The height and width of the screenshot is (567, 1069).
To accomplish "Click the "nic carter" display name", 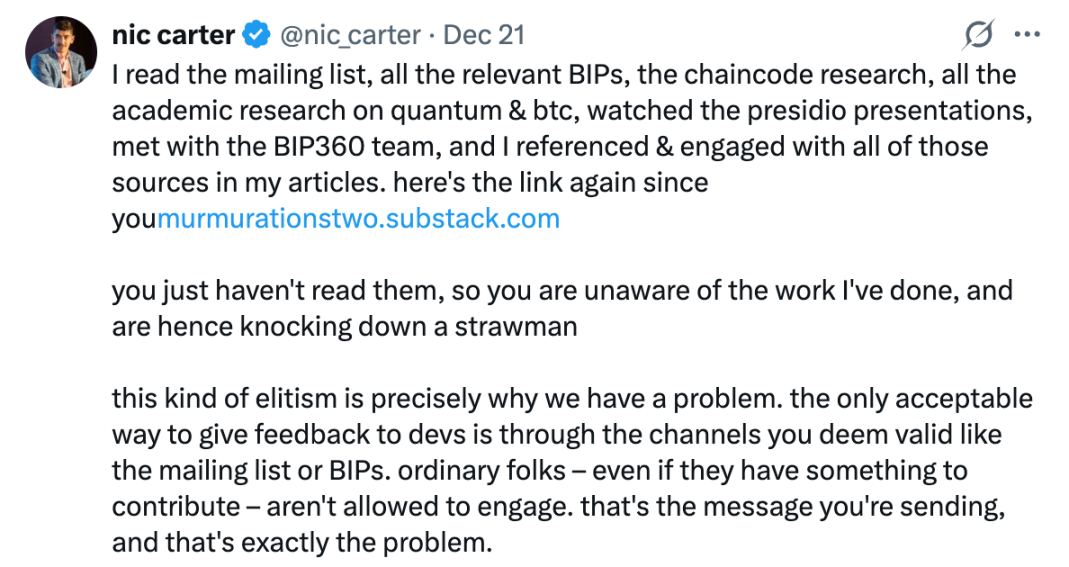I will click(x=174, y=35).
